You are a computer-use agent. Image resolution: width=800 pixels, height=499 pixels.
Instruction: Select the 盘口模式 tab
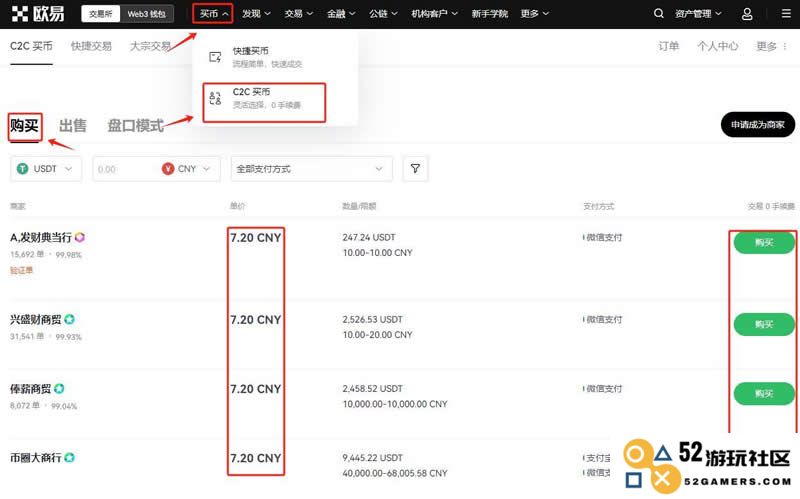135,126
